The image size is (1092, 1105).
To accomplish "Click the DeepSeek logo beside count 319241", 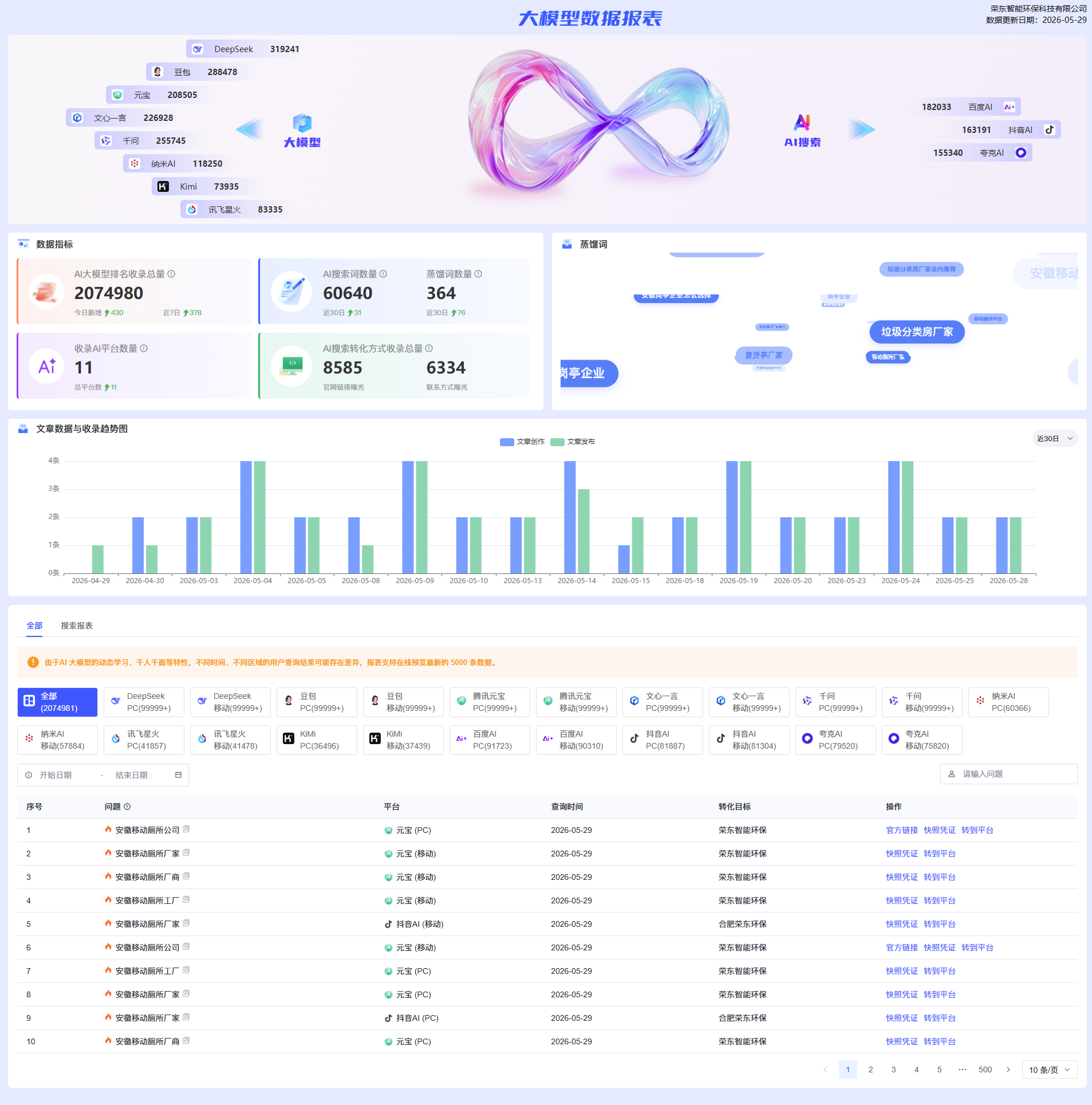I will (198, 49).
